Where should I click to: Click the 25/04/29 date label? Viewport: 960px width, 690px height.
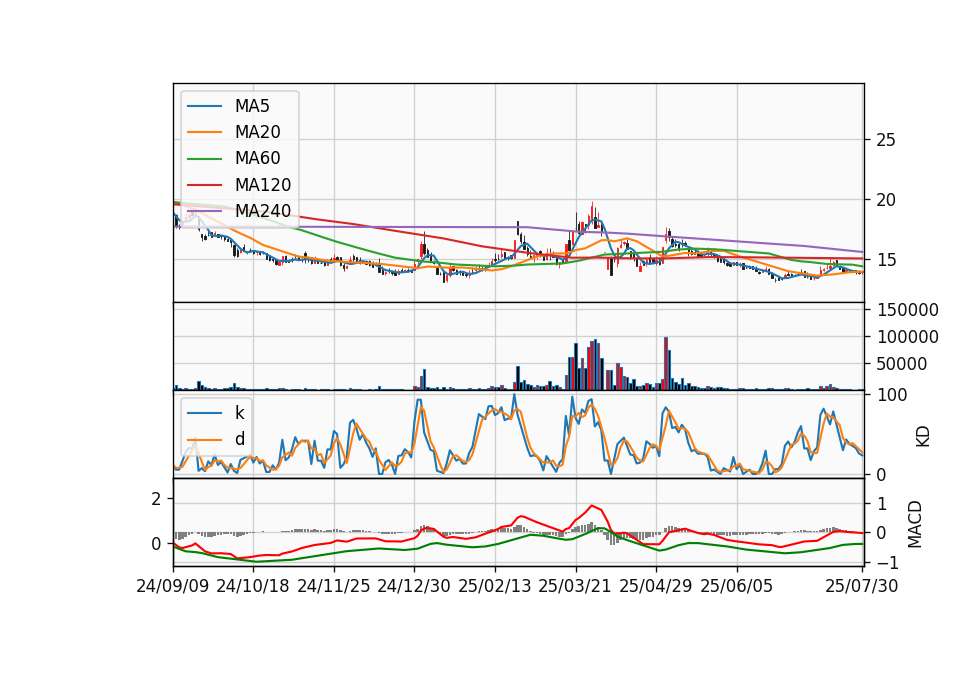656,587
